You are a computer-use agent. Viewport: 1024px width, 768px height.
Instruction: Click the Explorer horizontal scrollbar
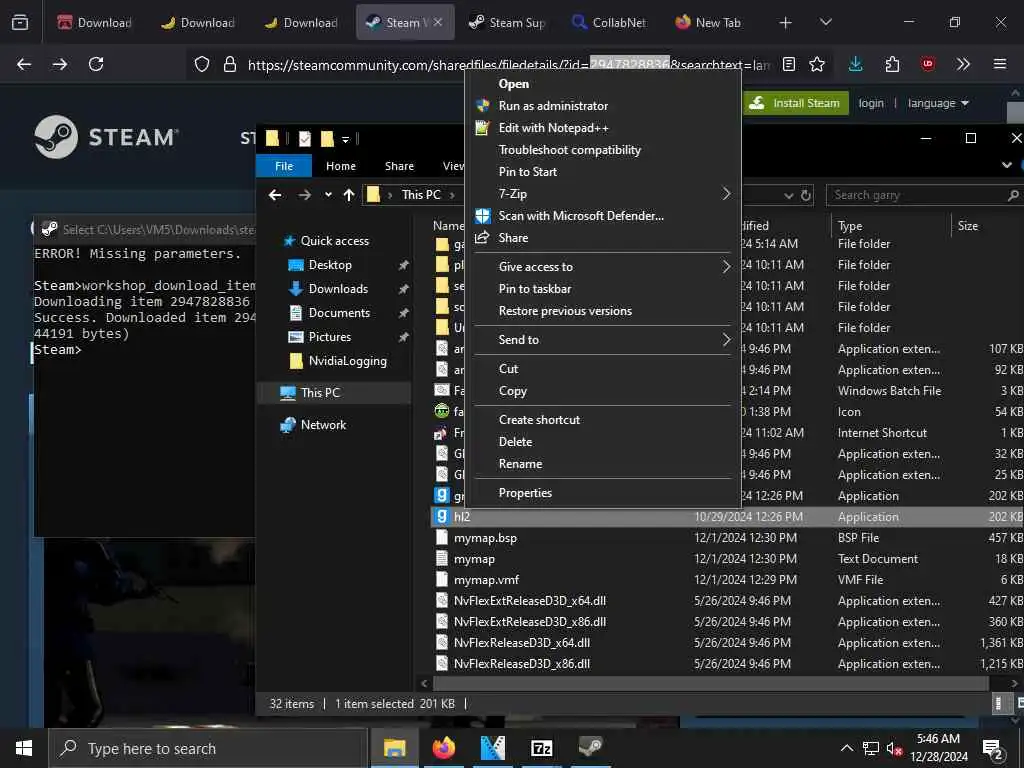pos(711,683)
